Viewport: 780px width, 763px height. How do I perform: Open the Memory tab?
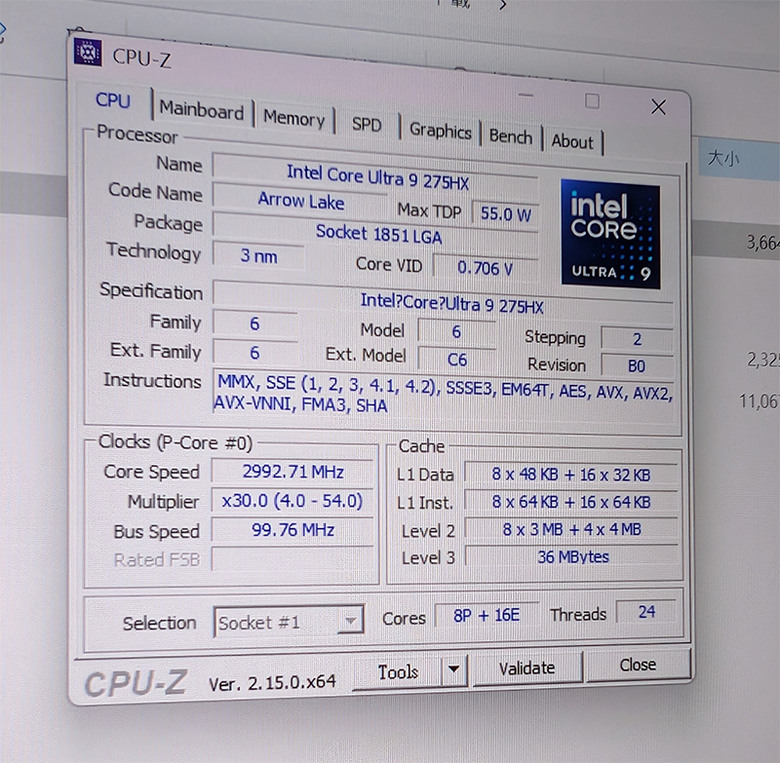pos(293,118)
